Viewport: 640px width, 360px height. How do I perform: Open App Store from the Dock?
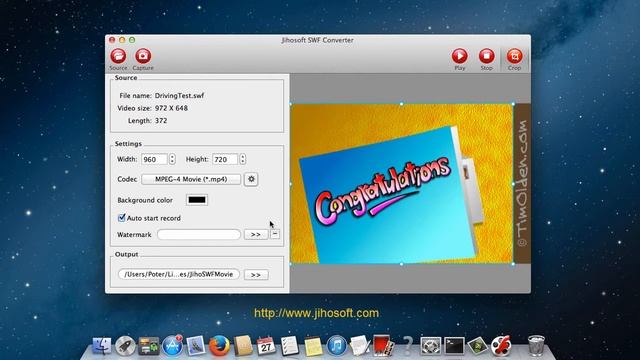(173, 346)
